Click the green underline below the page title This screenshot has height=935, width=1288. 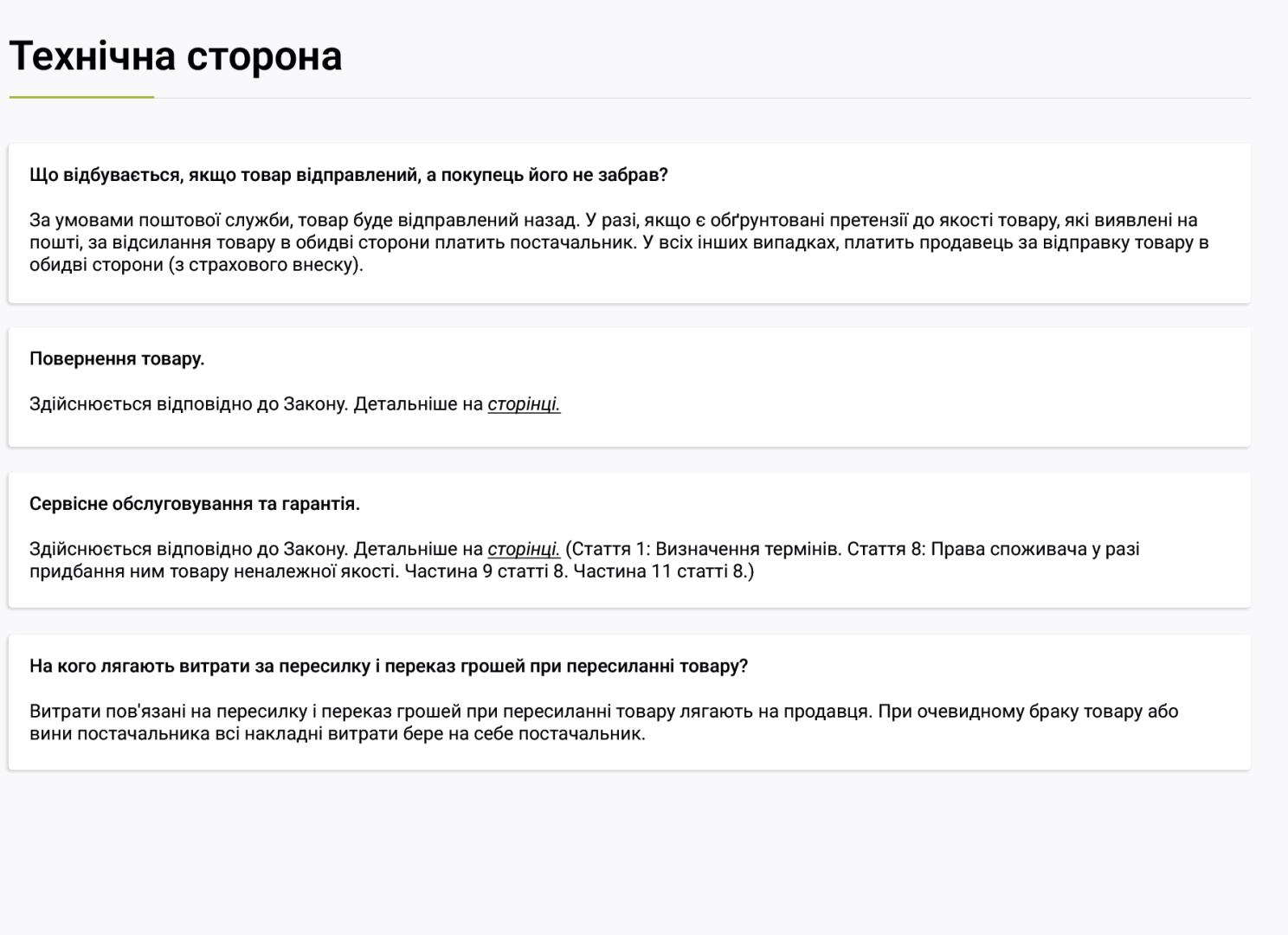81,98
